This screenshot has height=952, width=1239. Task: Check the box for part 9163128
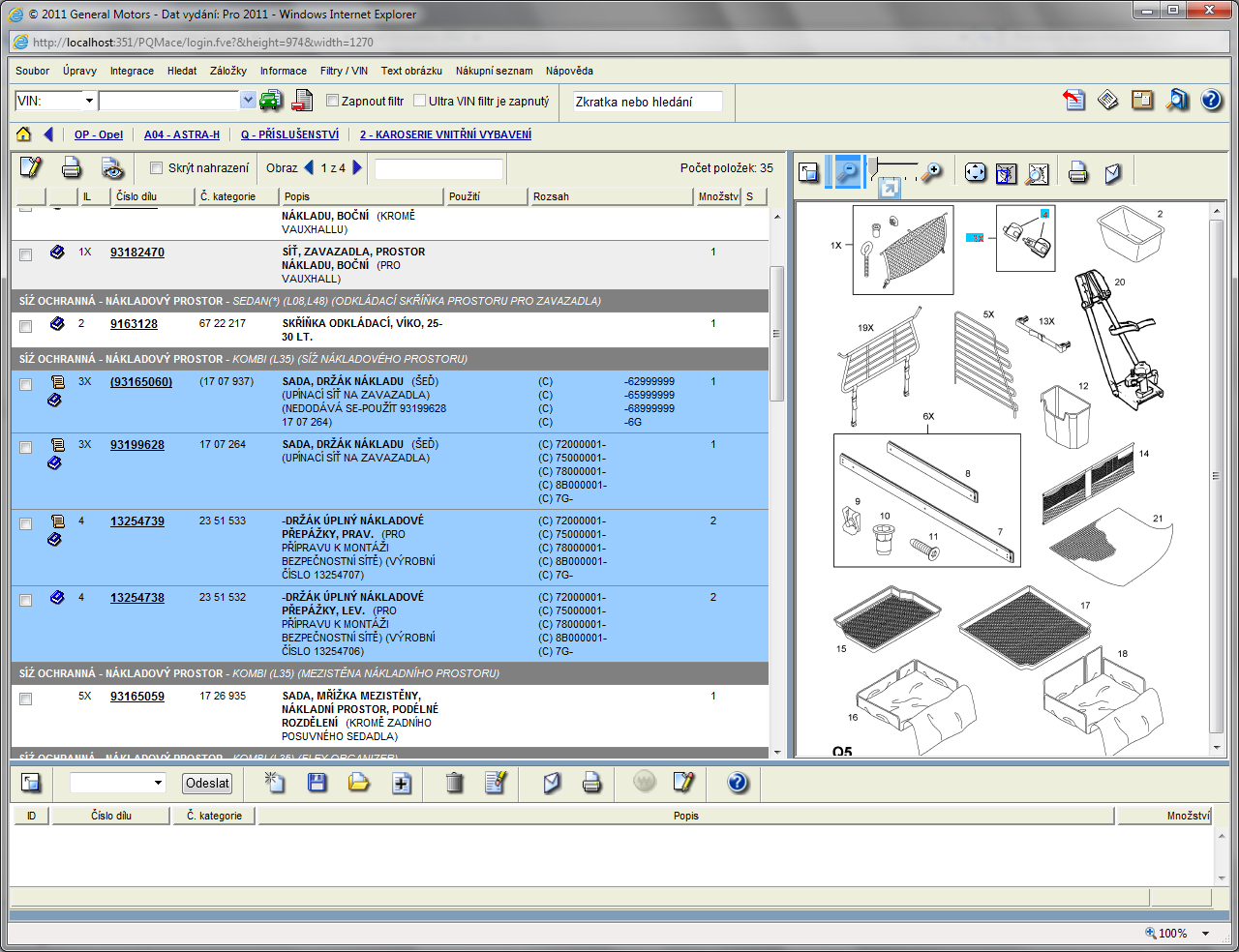click(x=26, y=326)
